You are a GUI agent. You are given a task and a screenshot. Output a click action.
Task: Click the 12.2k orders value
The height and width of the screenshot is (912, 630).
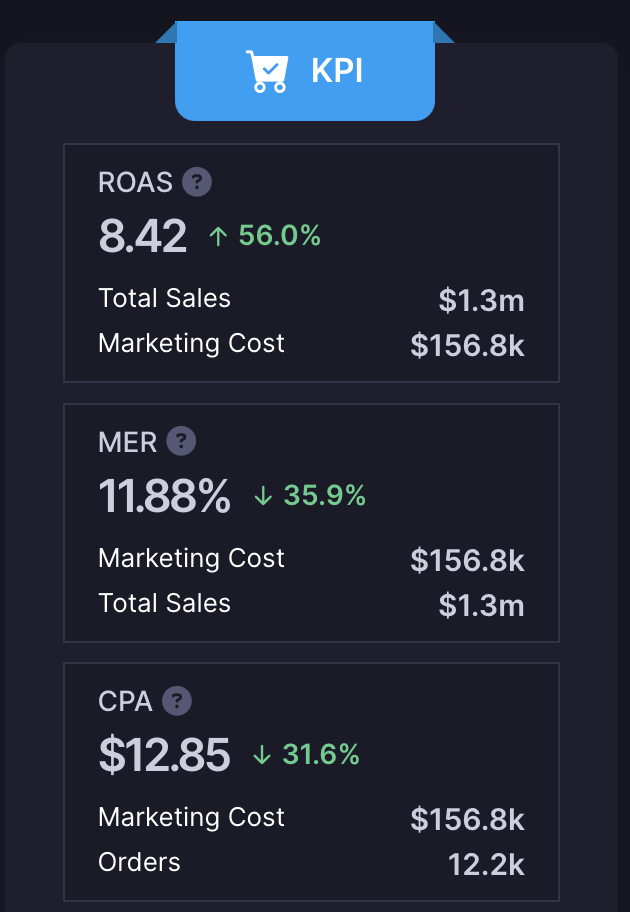[x=486, y=865]
